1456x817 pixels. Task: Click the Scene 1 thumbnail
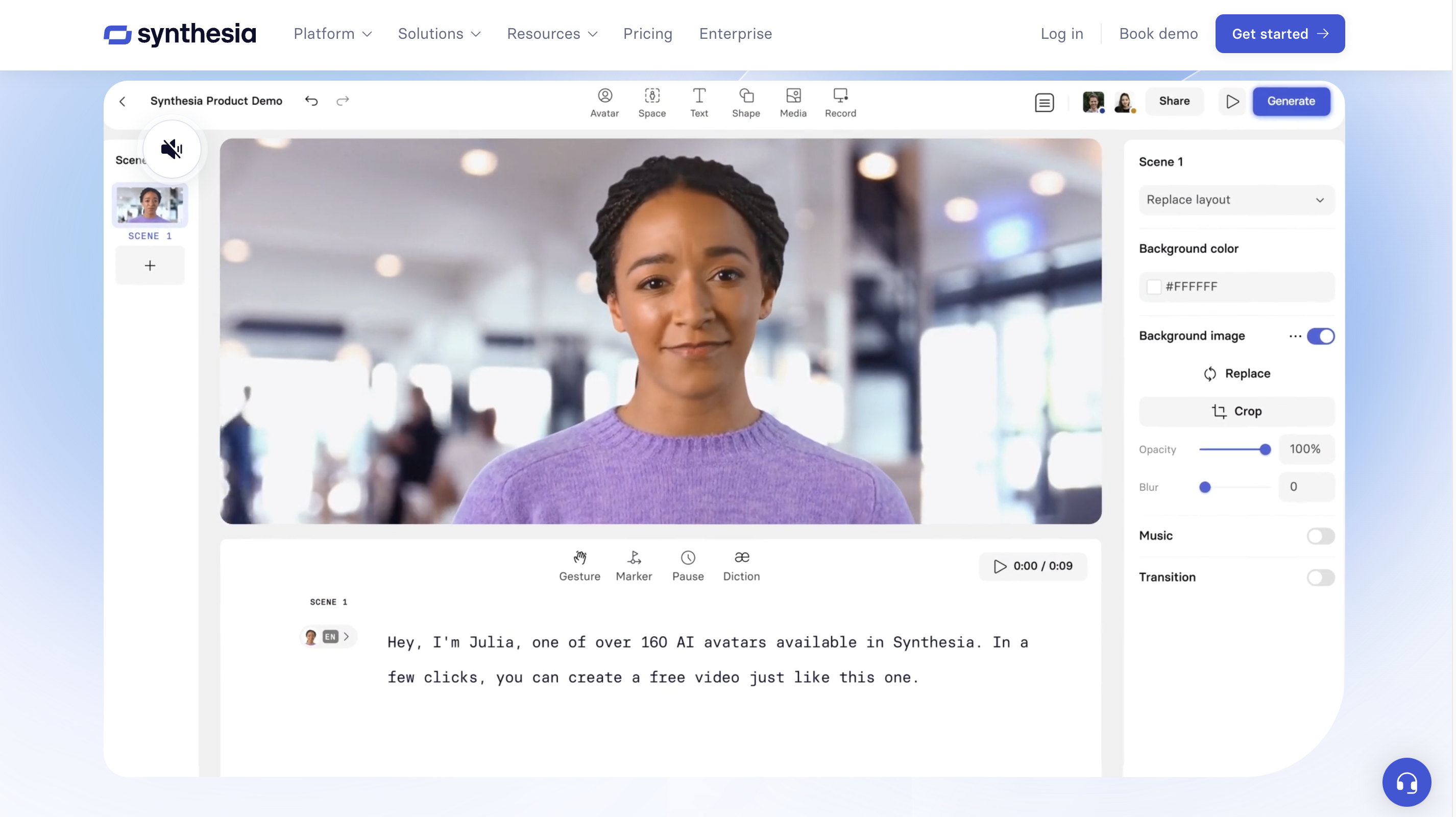pos(149,206)
